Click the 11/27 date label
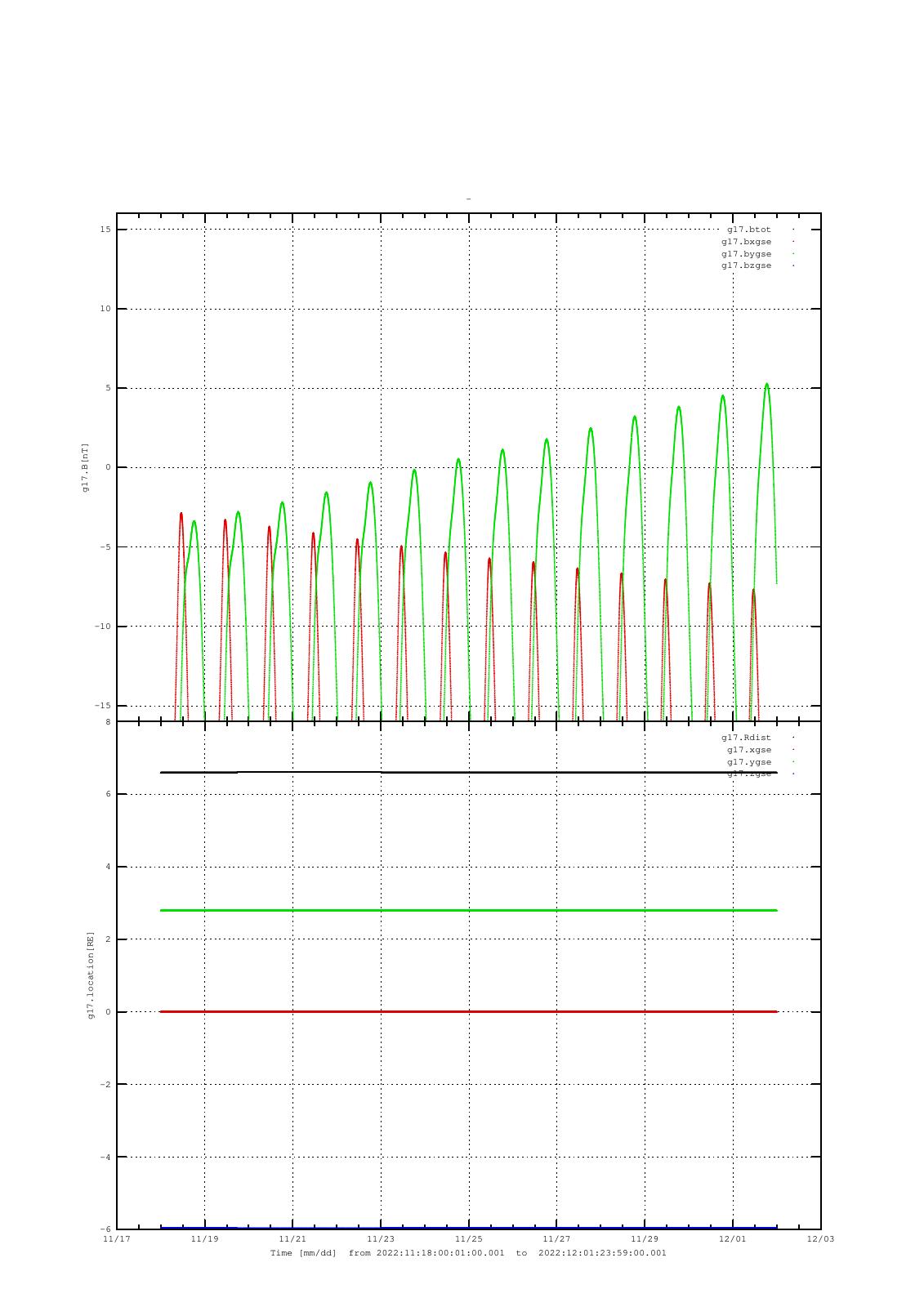The image size is (924, 1307). pyautogui.click(x=556, y=1239)
